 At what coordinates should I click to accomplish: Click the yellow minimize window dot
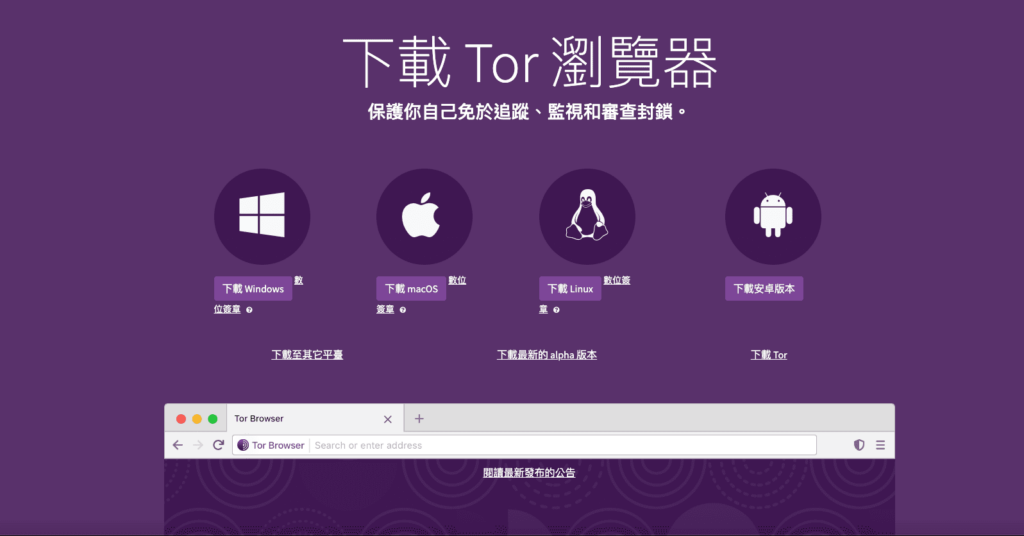[197, 419]
